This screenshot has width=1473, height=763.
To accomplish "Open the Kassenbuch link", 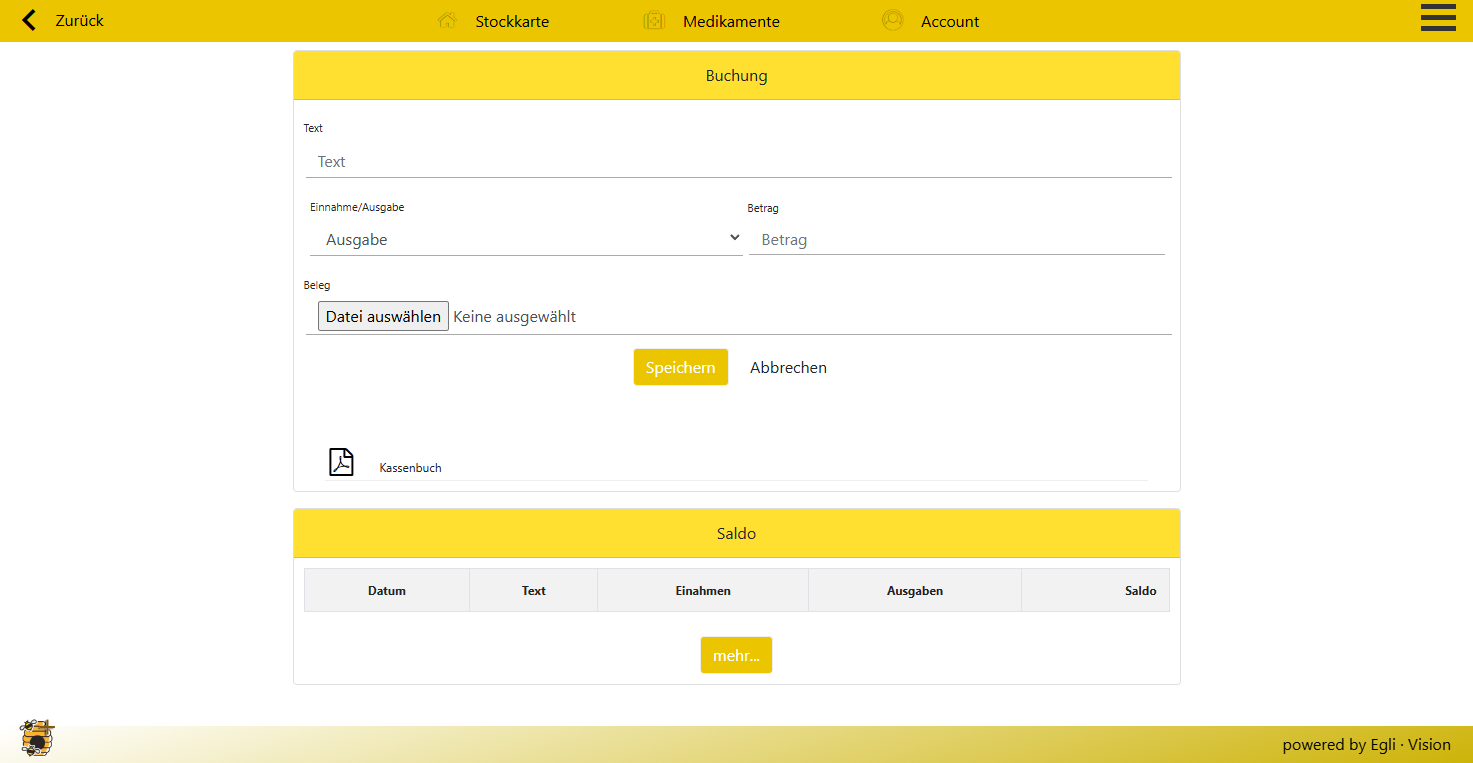I will (x=410, y=468).
